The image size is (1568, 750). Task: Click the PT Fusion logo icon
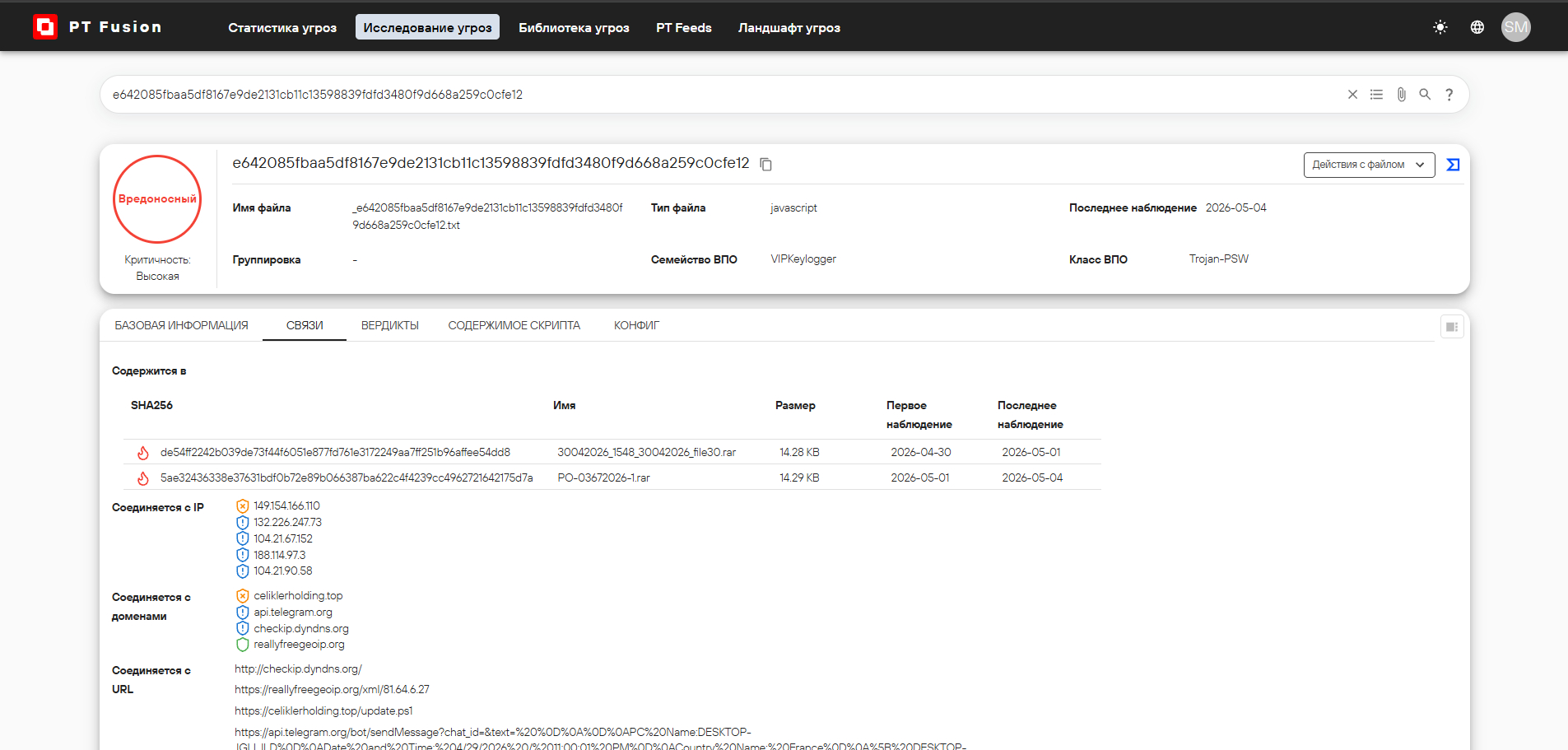pyautogui.click(x=45, y=27)
